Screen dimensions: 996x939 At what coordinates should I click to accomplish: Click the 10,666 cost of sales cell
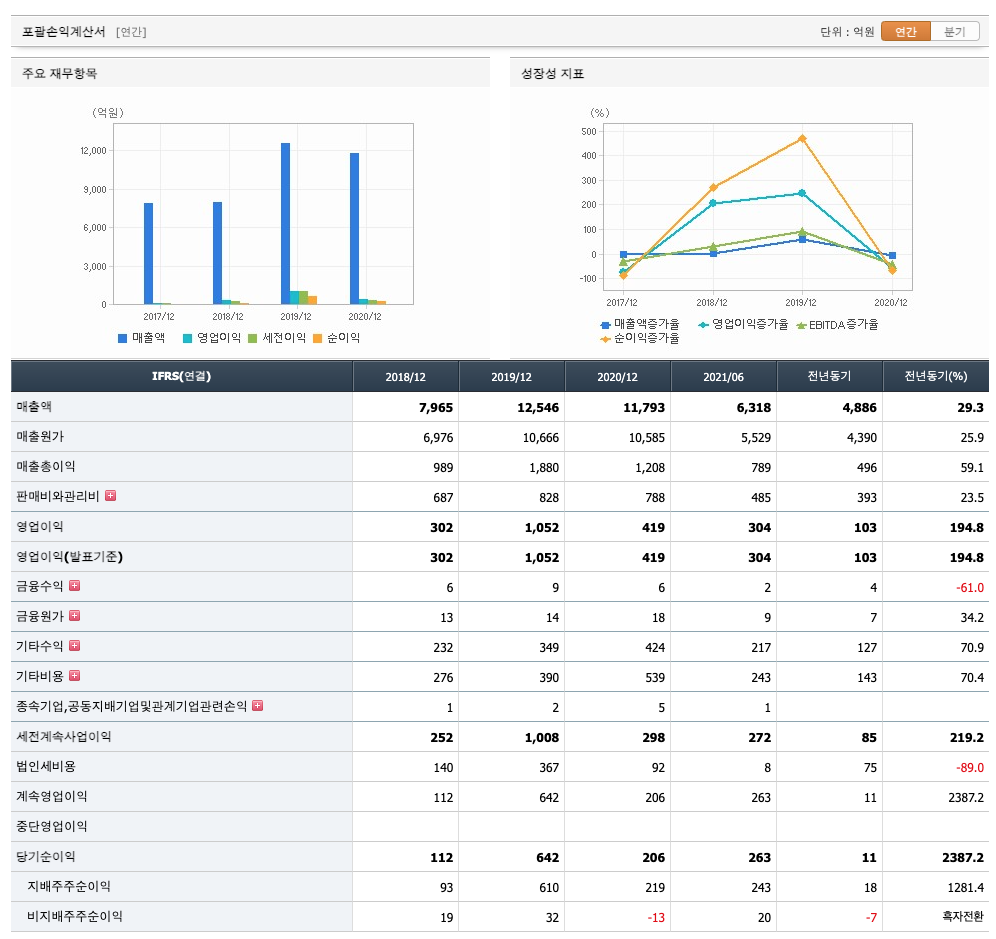pos(512,437)
